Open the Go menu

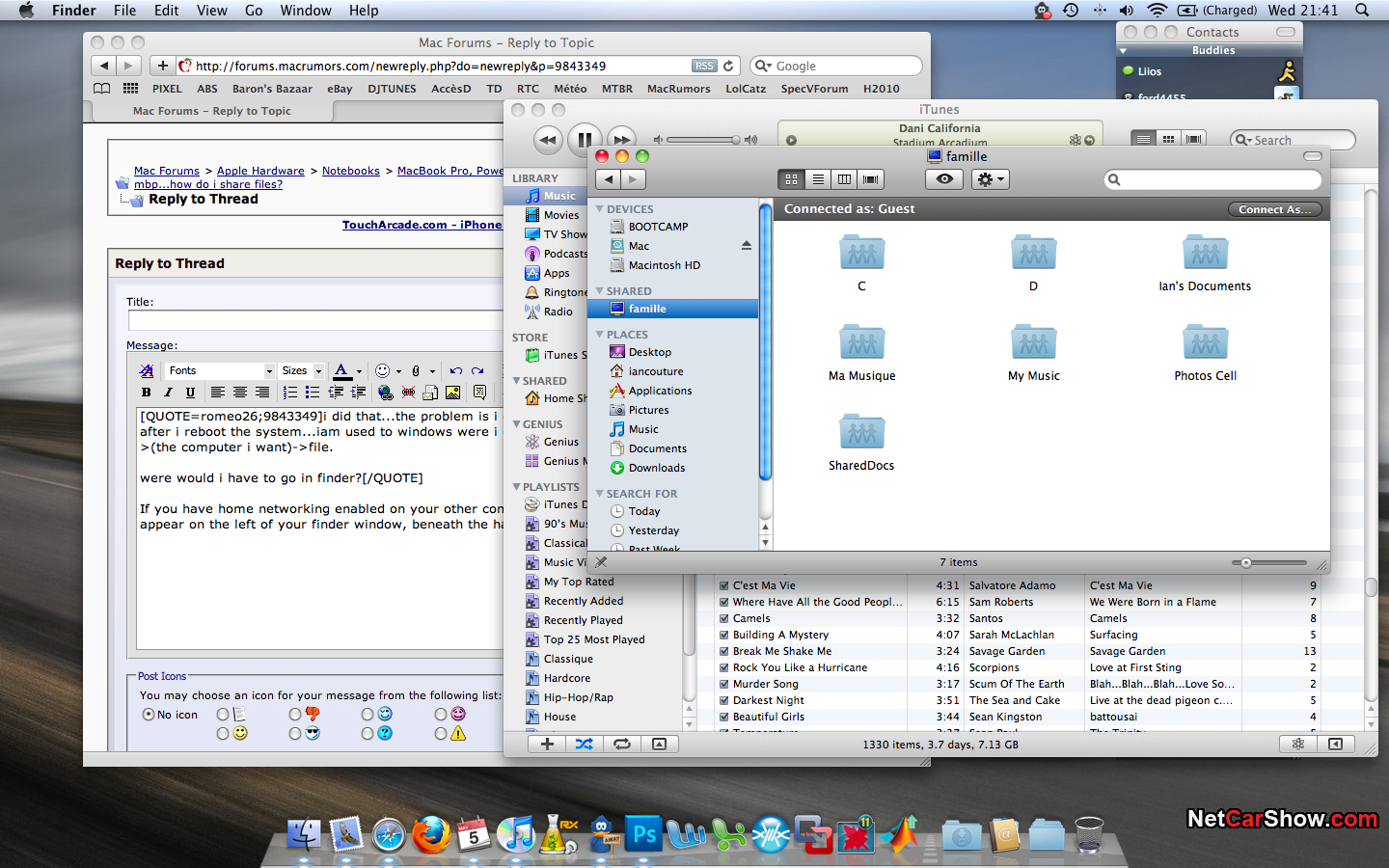pyautogui.click(x=254, y=11)
